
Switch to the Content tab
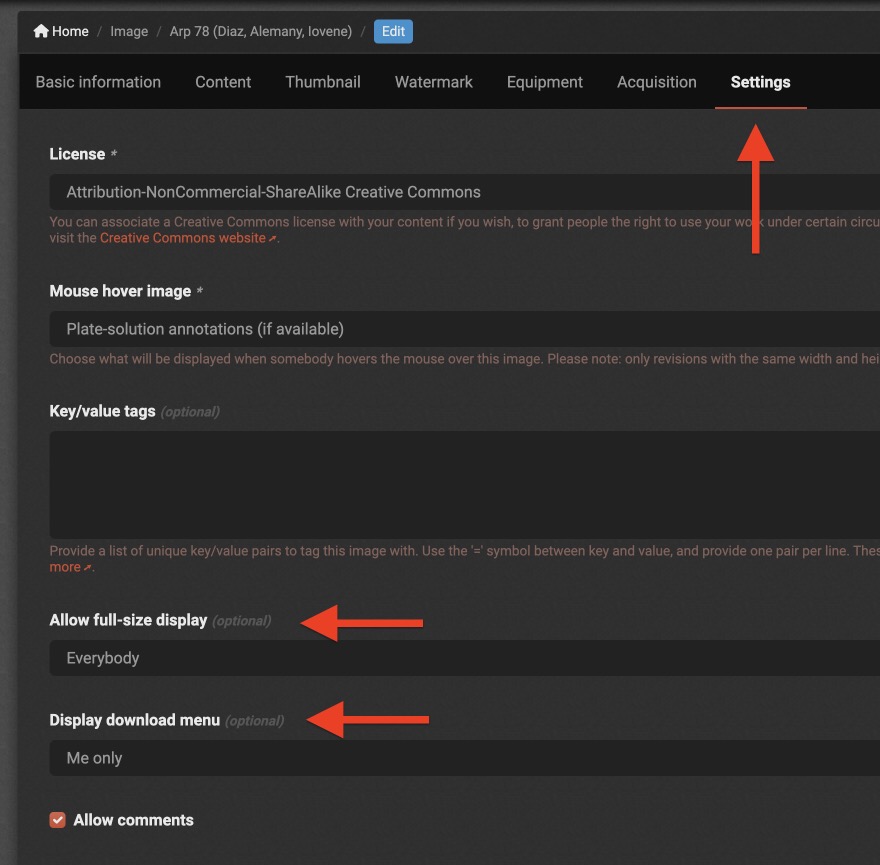coord(223,82)
